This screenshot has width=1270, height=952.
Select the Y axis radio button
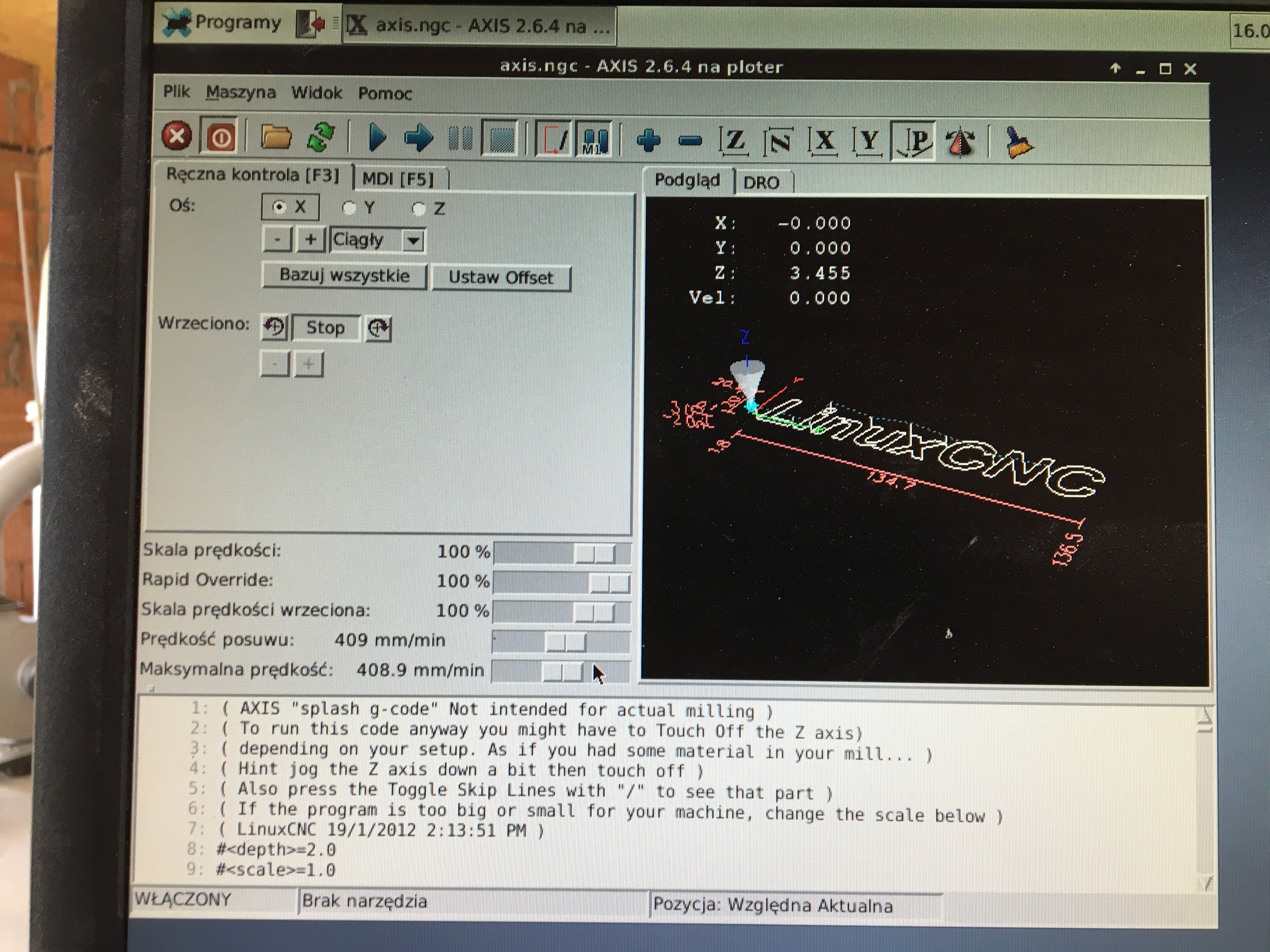[359, 208]
